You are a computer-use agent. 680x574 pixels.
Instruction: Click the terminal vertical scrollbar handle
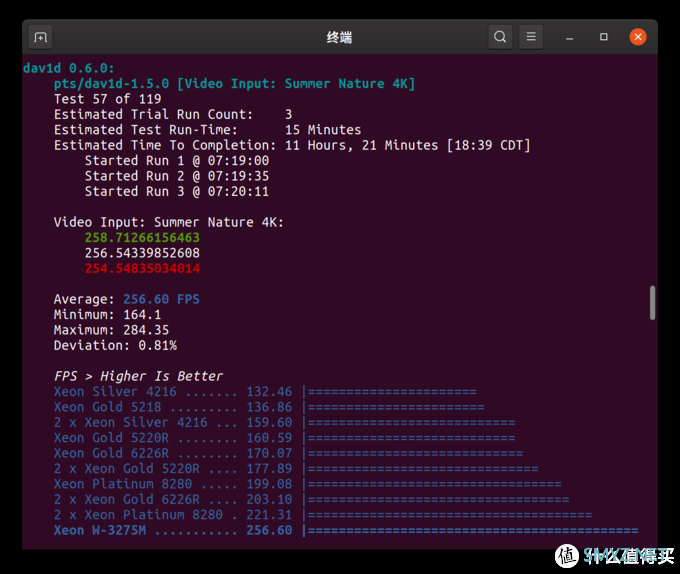coord(652,303)
